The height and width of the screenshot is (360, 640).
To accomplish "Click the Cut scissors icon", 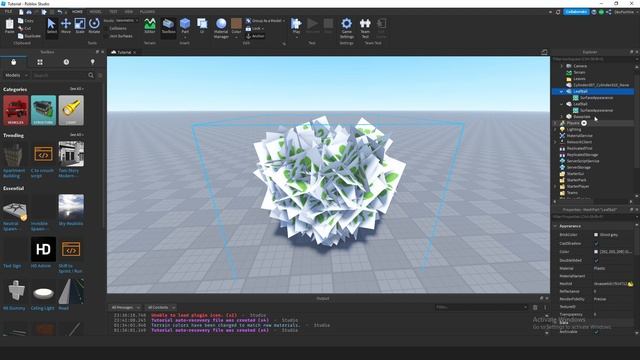I will [x=20, y=28].
